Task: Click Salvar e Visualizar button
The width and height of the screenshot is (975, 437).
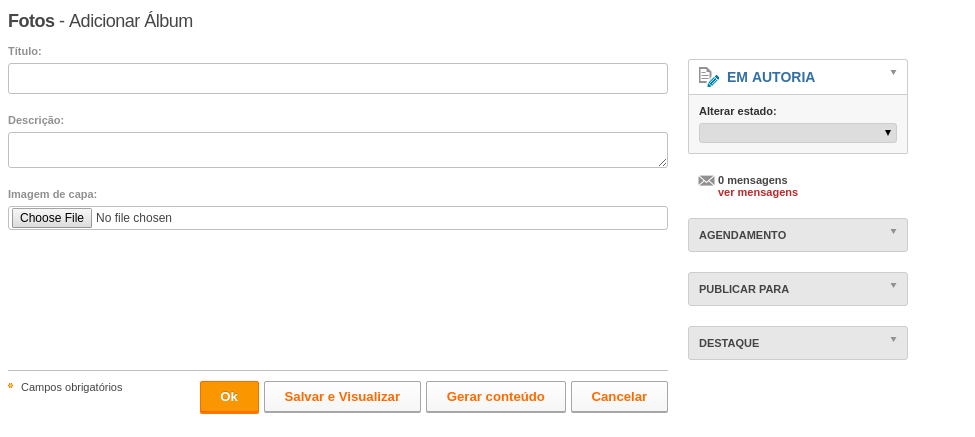Action: pos(343,397)
